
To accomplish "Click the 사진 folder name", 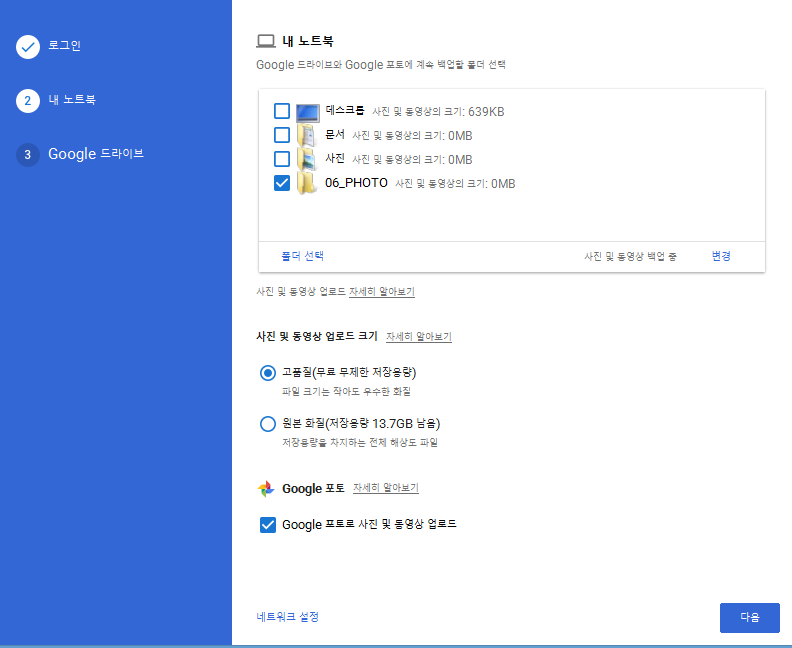I will click(335, 158).
